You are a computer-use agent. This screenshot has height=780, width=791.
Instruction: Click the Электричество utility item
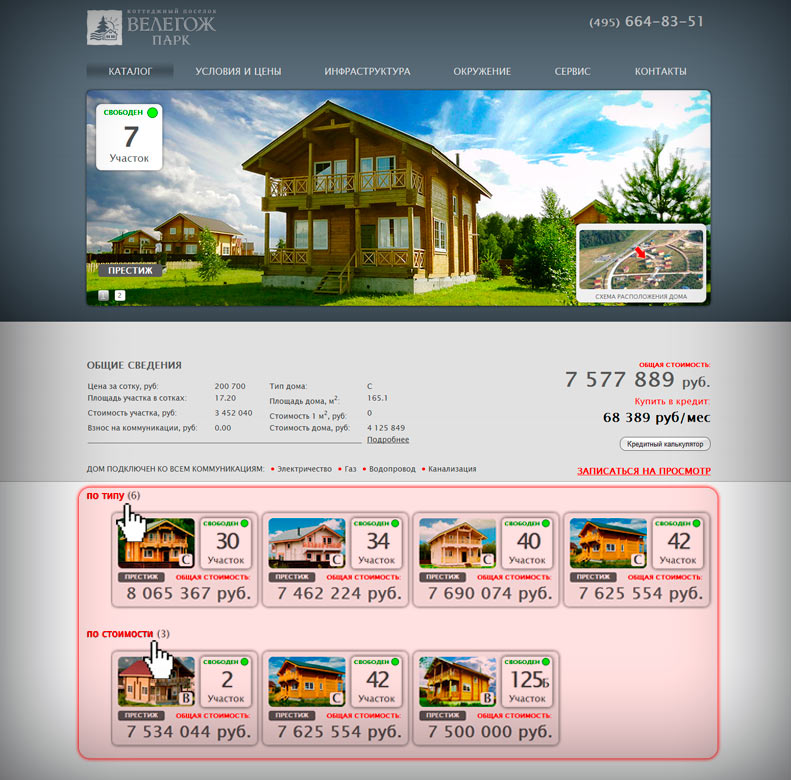tap(304, 469)
